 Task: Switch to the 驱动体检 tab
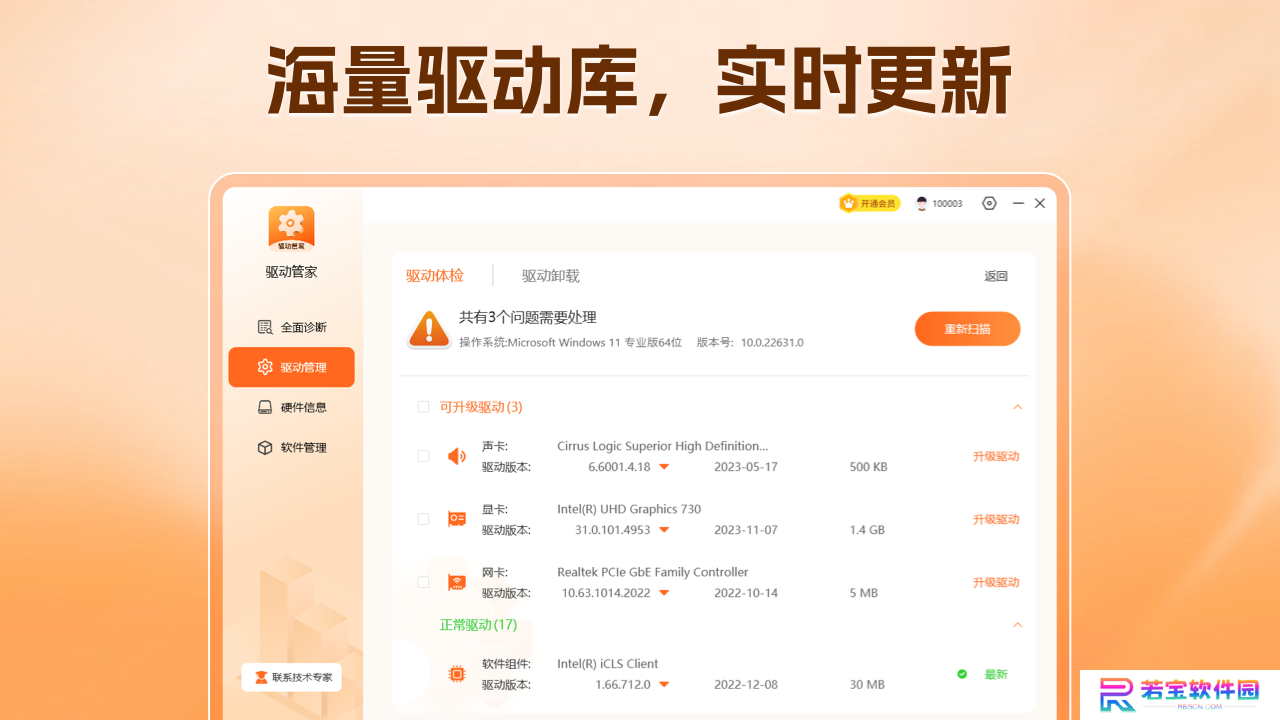pos(435,276)
